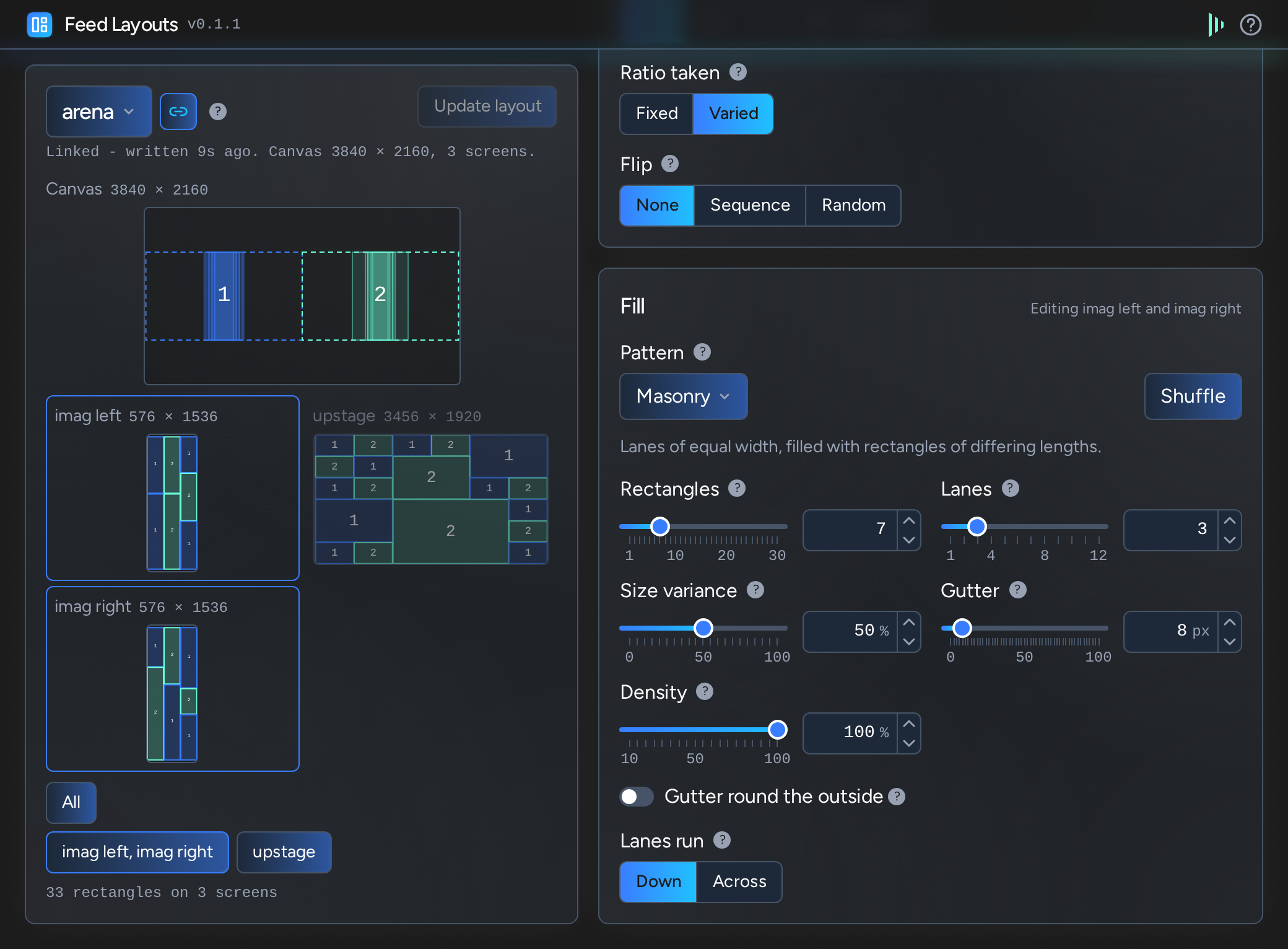Screen dimensions: 1288x949
Task: Show help for Lanes run
Action: [722, 840]
